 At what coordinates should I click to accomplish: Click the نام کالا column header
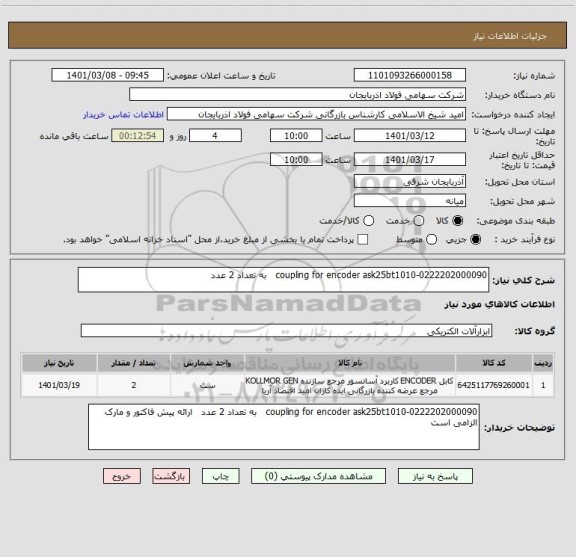pos(350,363)
